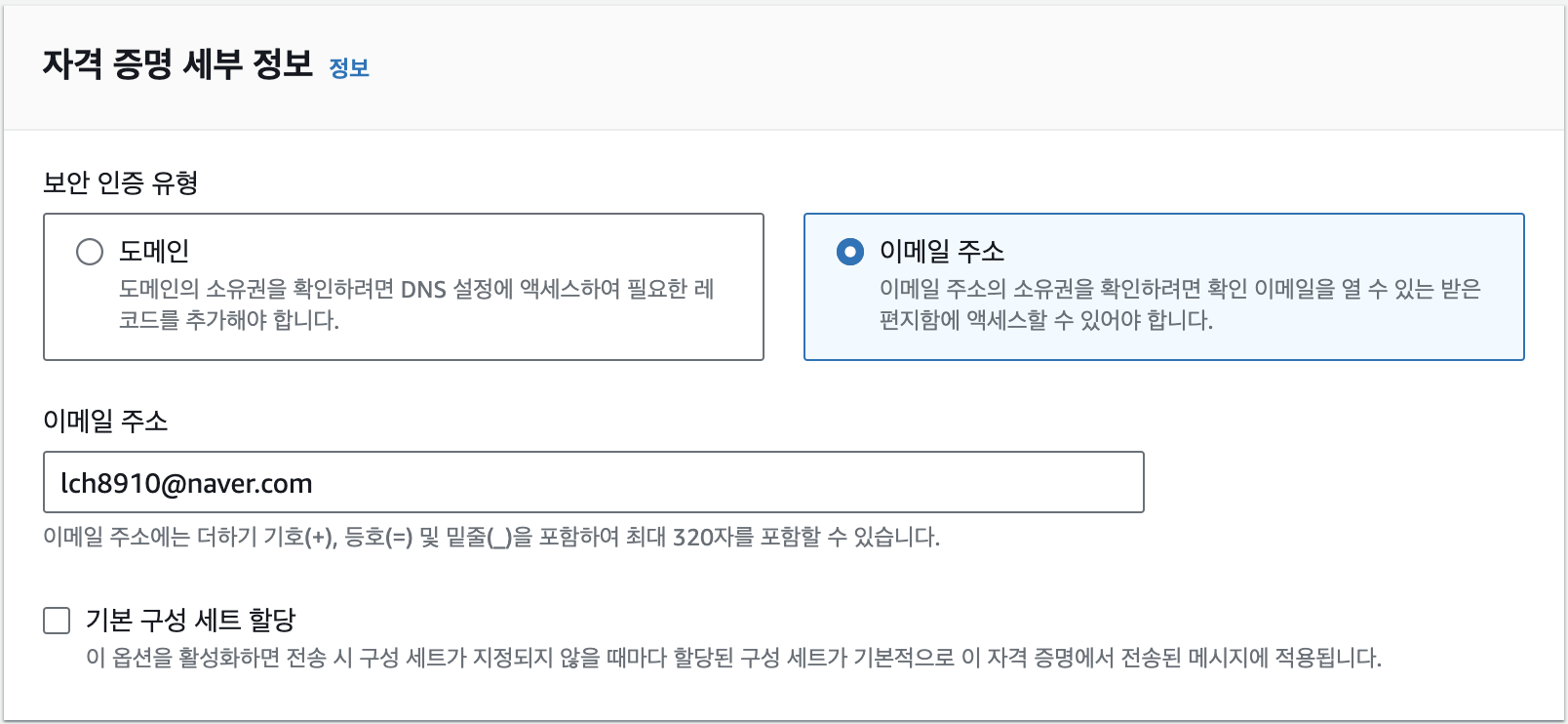Click the empty header area right of 정보
Viewport: 1568px width, 724px height.
(878, 66)
